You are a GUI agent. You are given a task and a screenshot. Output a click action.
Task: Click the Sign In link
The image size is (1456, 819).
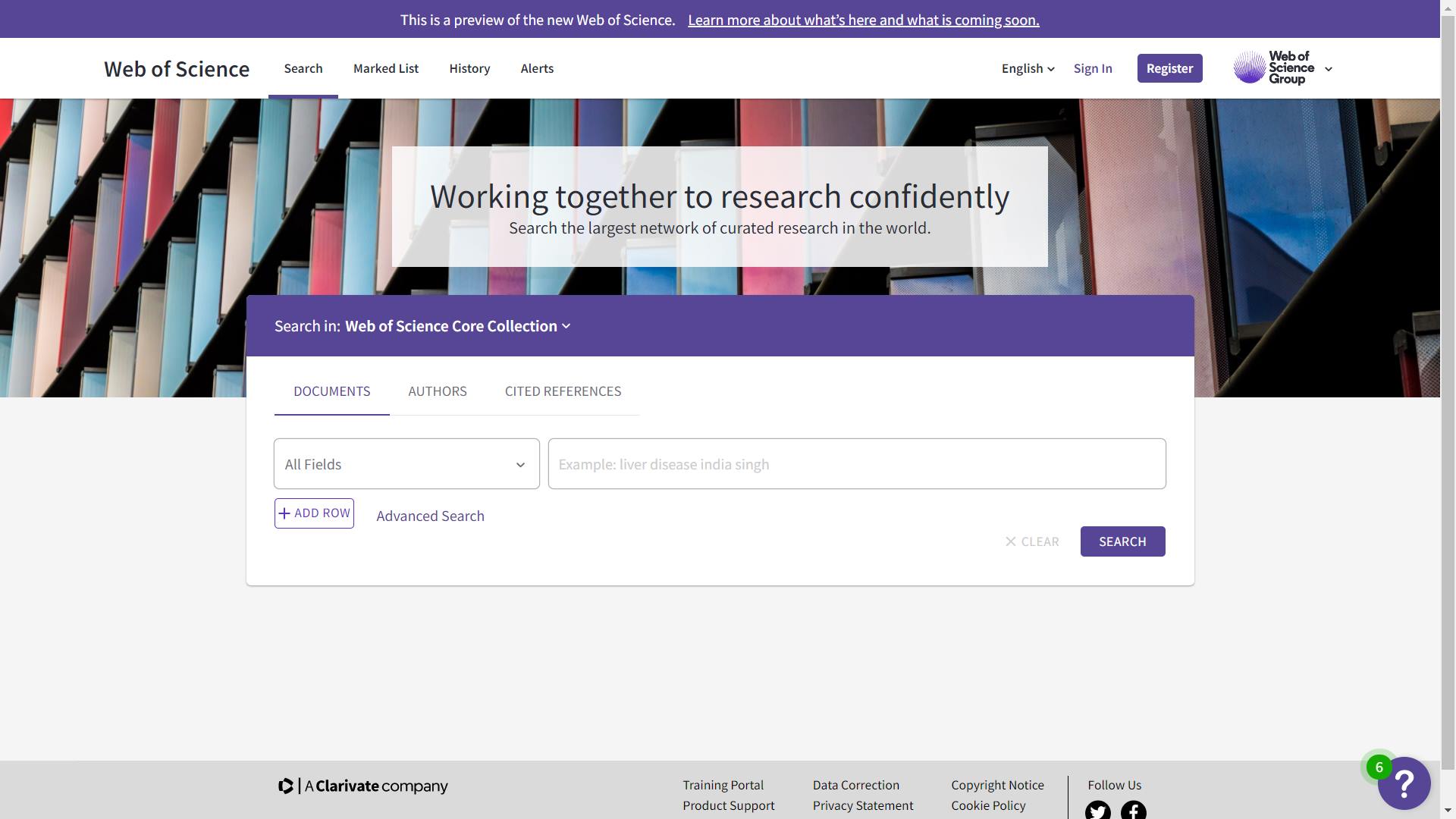[1093, 68]
